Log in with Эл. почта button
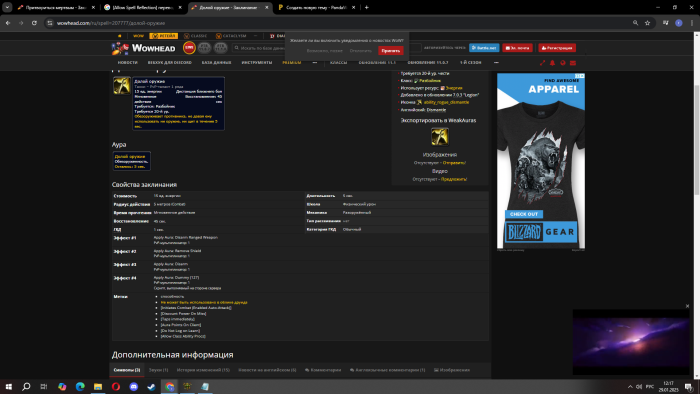Viewport: 700px width, 394px height. 517,48
